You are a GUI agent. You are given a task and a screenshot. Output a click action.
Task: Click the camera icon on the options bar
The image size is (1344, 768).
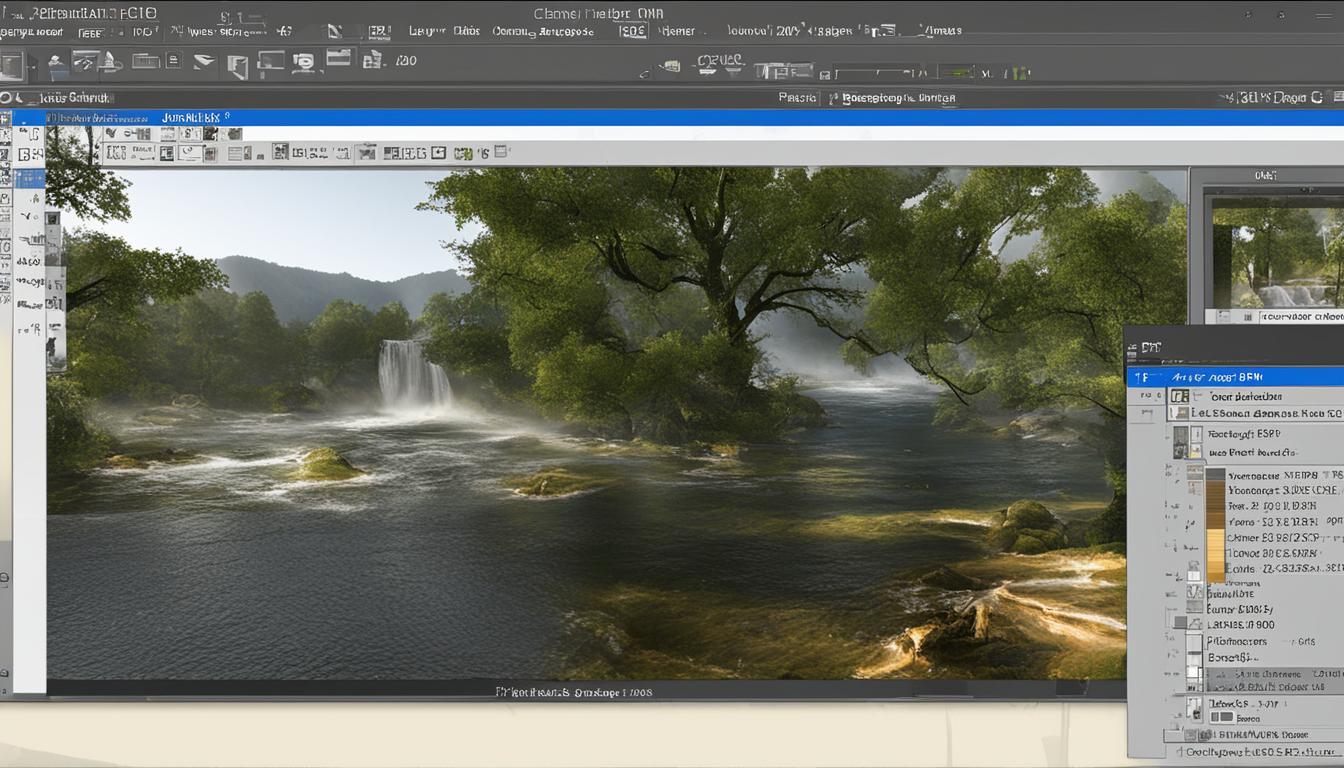[307, 62]
